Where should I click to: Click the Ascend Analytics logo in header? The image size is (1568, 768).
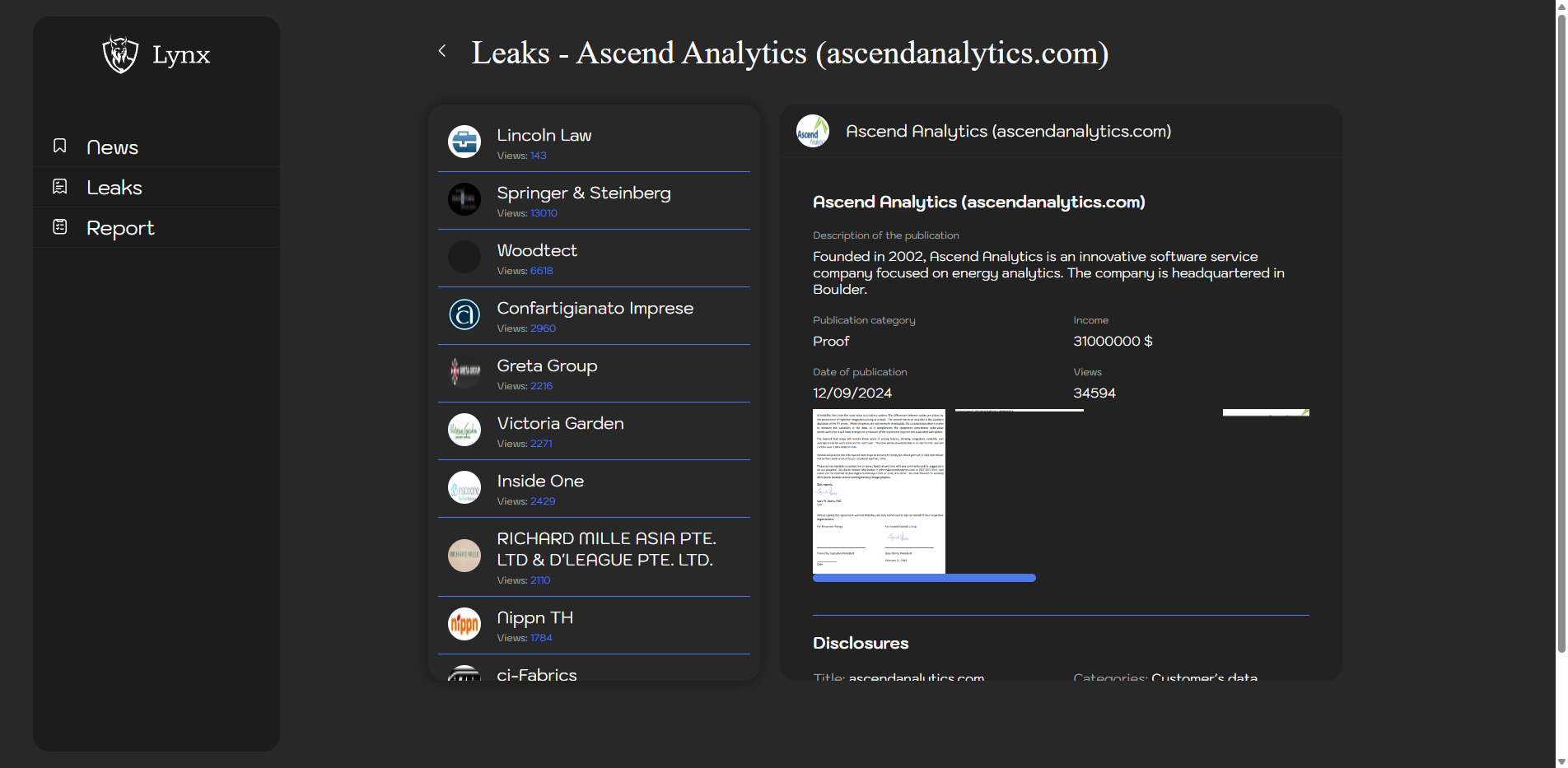coord(812,132)
